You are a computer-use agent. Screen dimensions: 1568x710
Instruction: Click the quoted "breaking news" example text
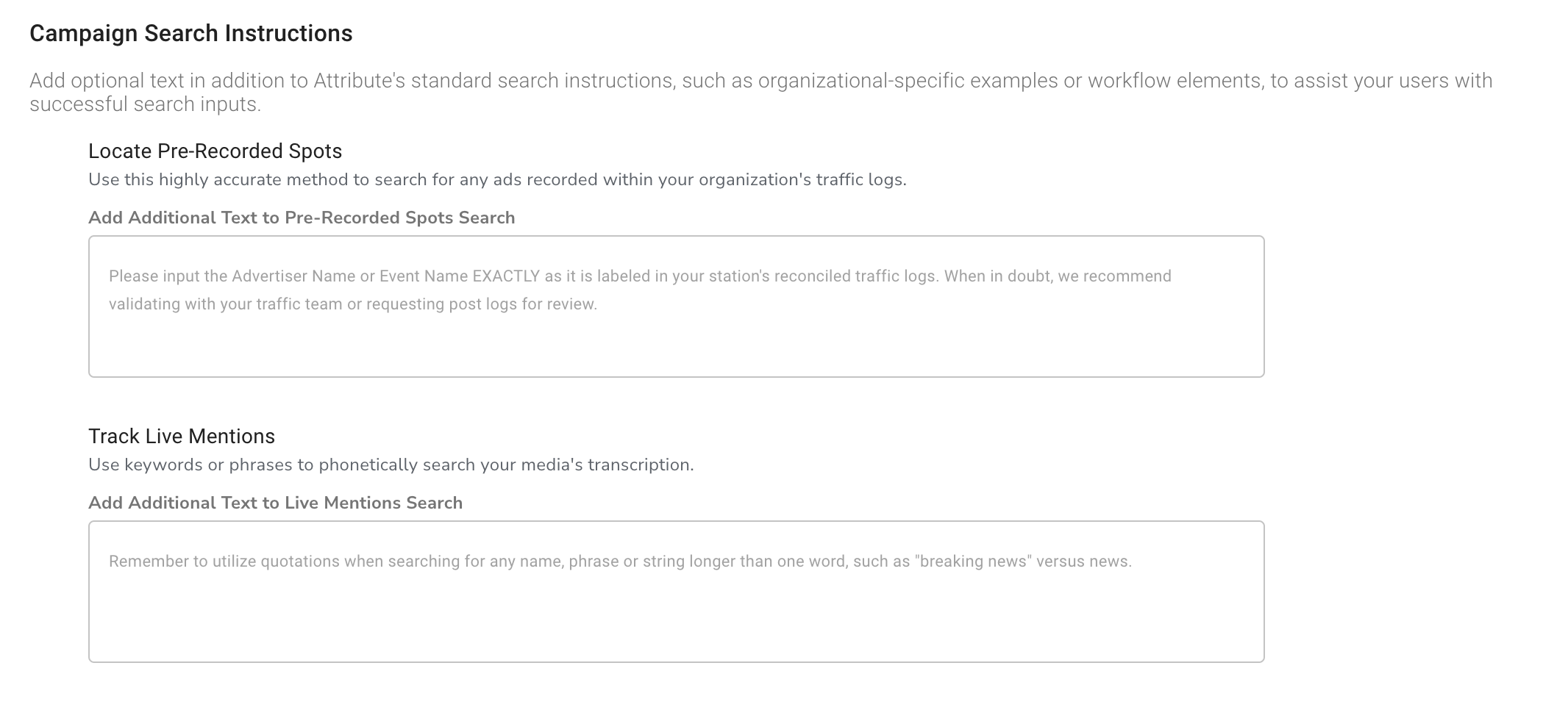pos(971,562)
